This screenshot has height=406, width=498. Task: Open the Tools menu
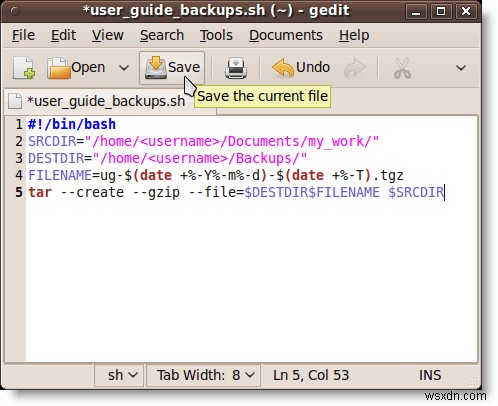pos(216,35)
